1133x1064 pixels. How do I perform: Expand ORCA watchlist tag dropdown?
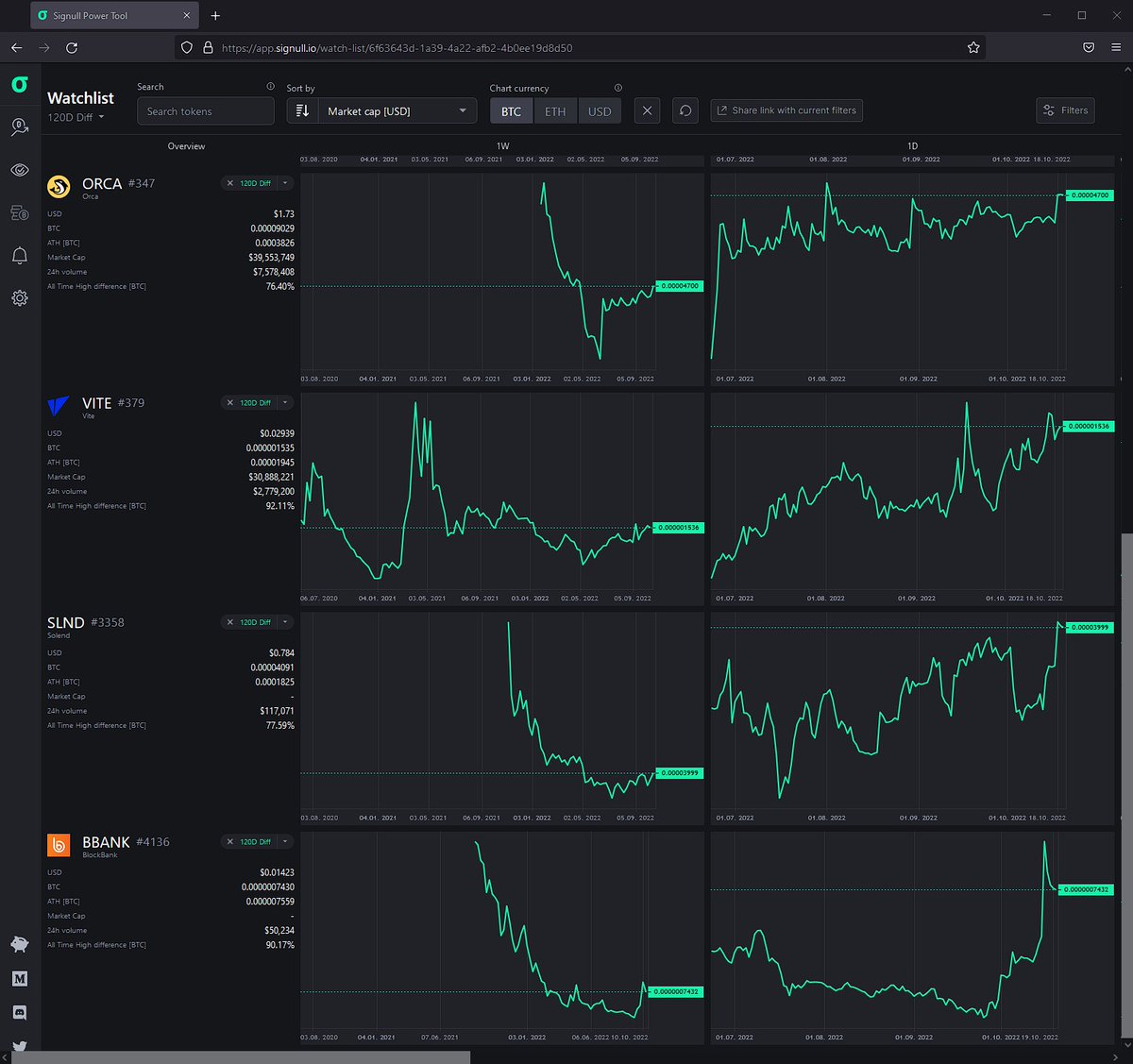(x=285, y=183)
